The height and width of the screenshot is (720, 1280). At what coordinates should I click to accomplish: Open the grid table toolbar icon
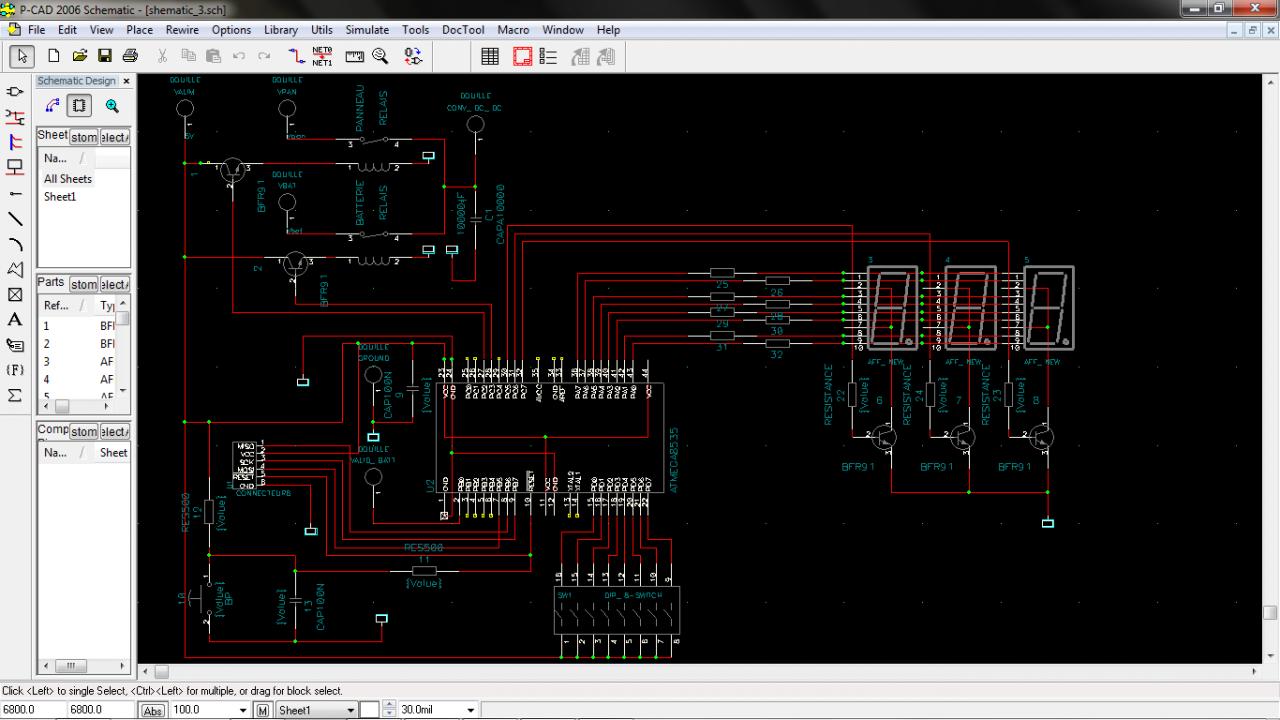coord(490,57)
